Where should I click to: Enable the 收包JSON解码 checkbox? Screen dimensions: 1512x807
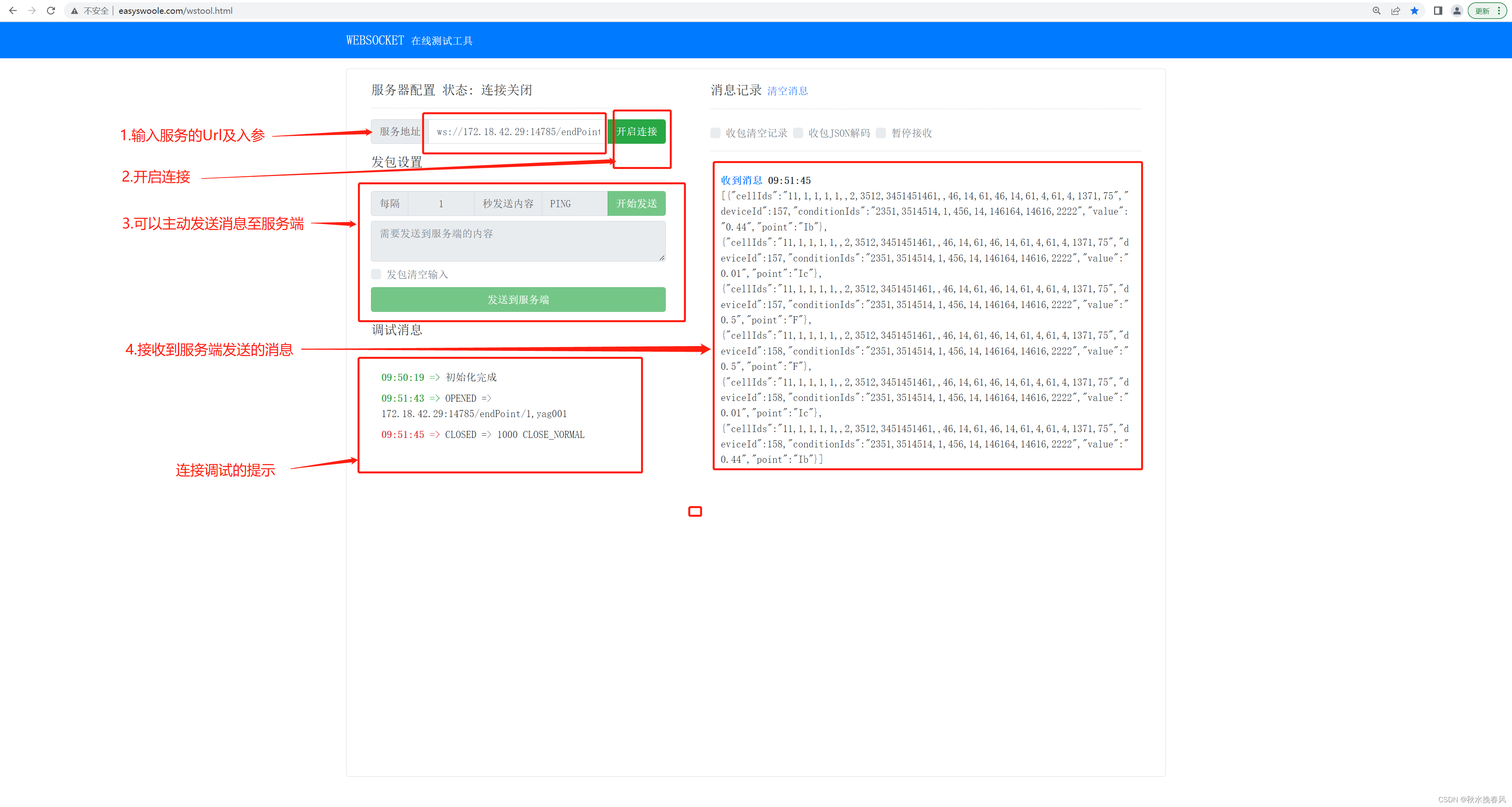point(798,133)
